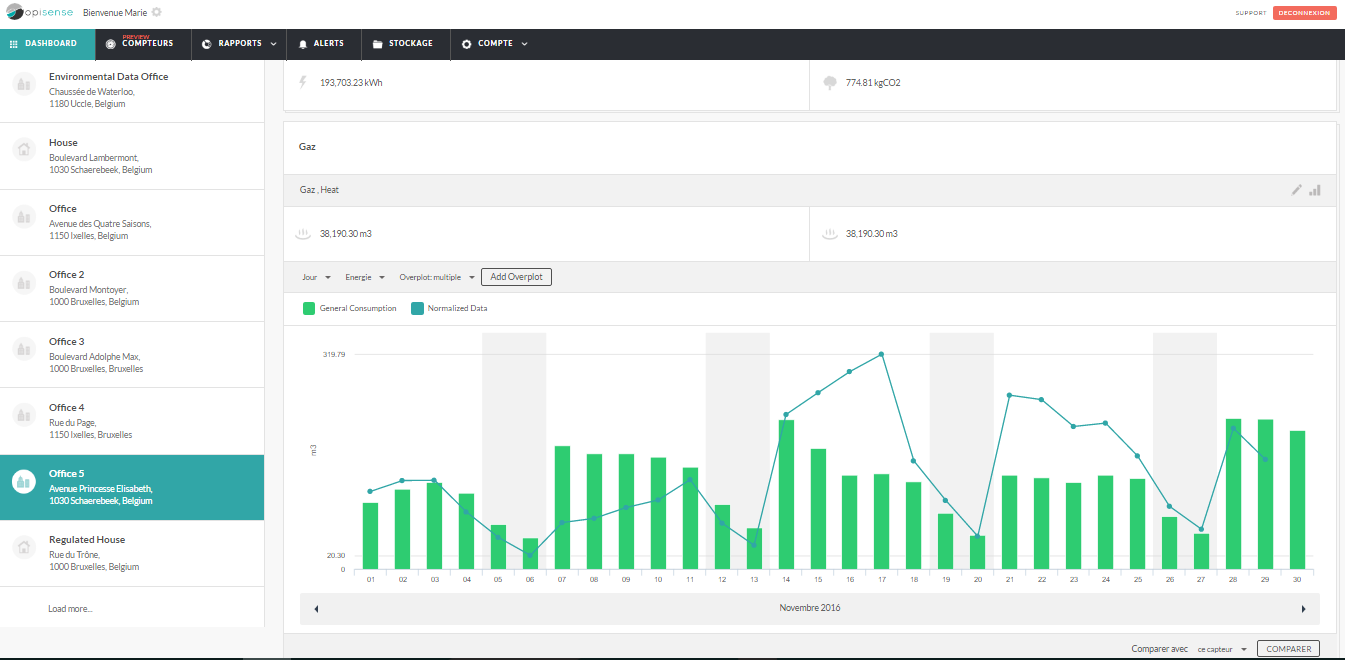The image size is (1345, 660).
Task: Go to next month with right arrow
Action: coord(1303,608)
